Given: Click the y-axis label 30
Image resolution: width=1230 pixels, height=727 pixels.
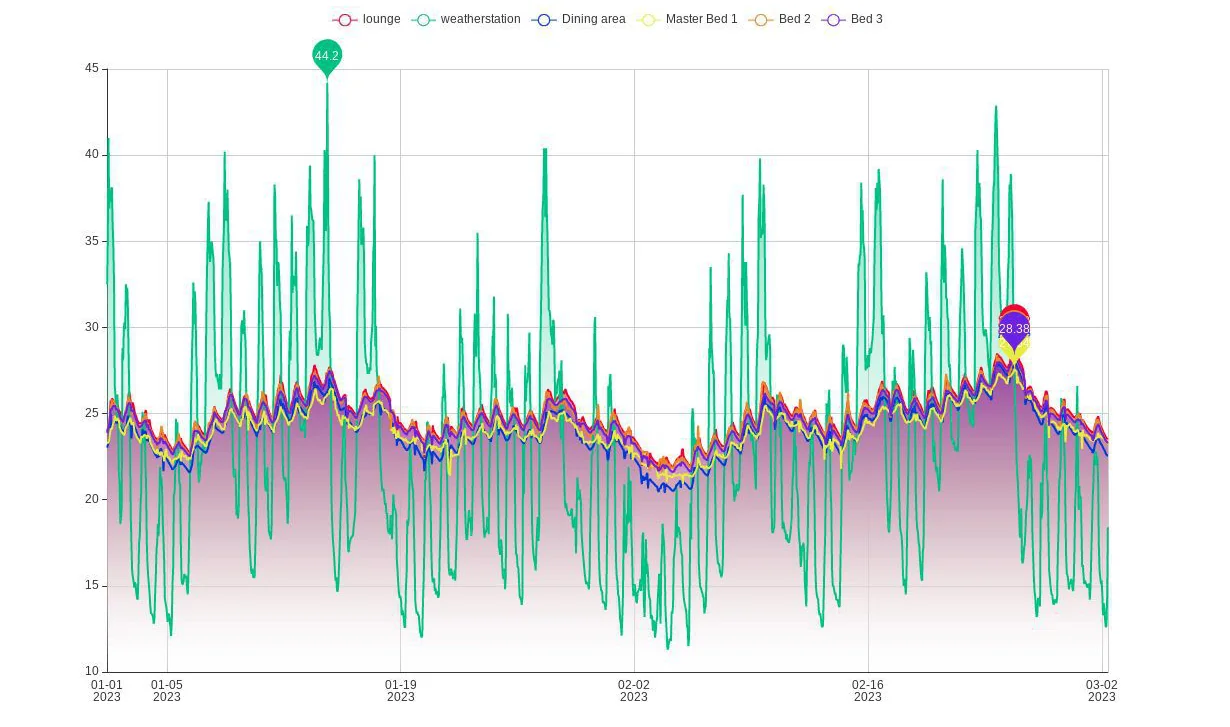Looking at the screenshot, I should [x=92, y=327].
